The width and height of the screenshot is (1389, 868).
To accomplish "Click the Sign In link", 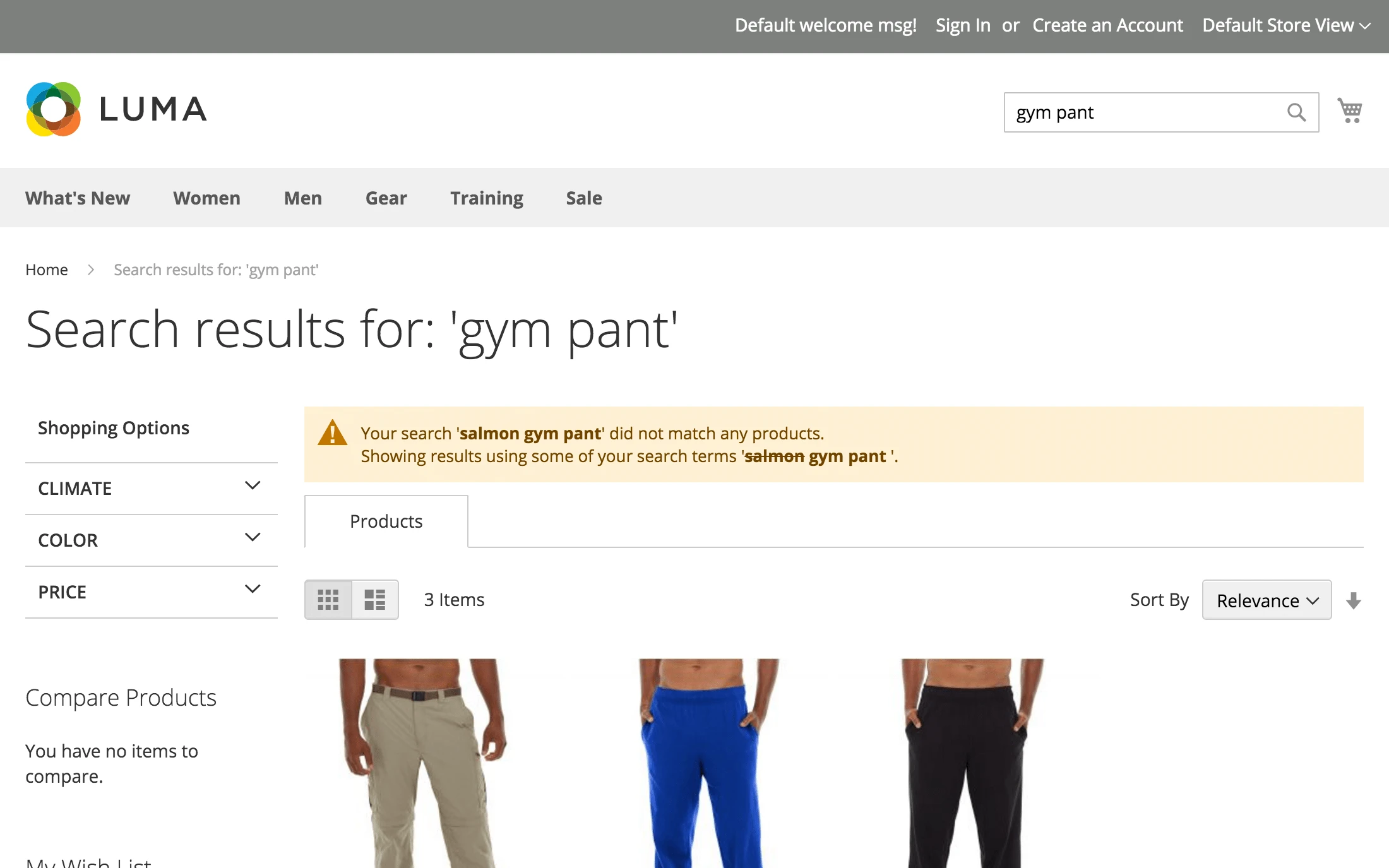I will [x=962, y=25].
